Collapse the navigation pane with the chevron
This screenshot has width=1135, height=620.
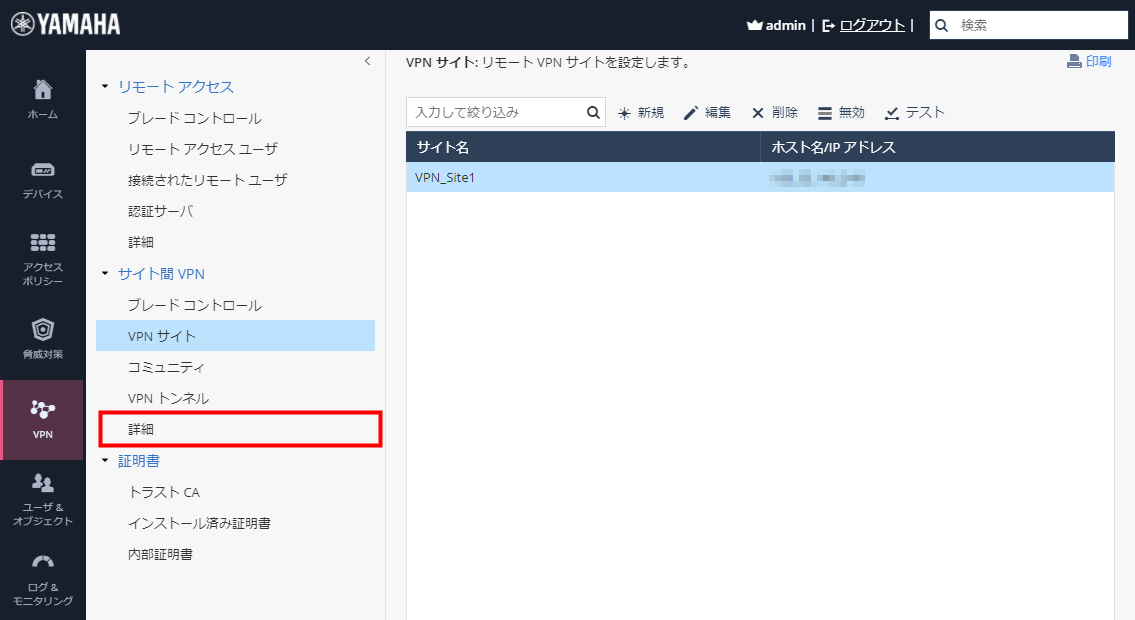[x=367, y=59]
